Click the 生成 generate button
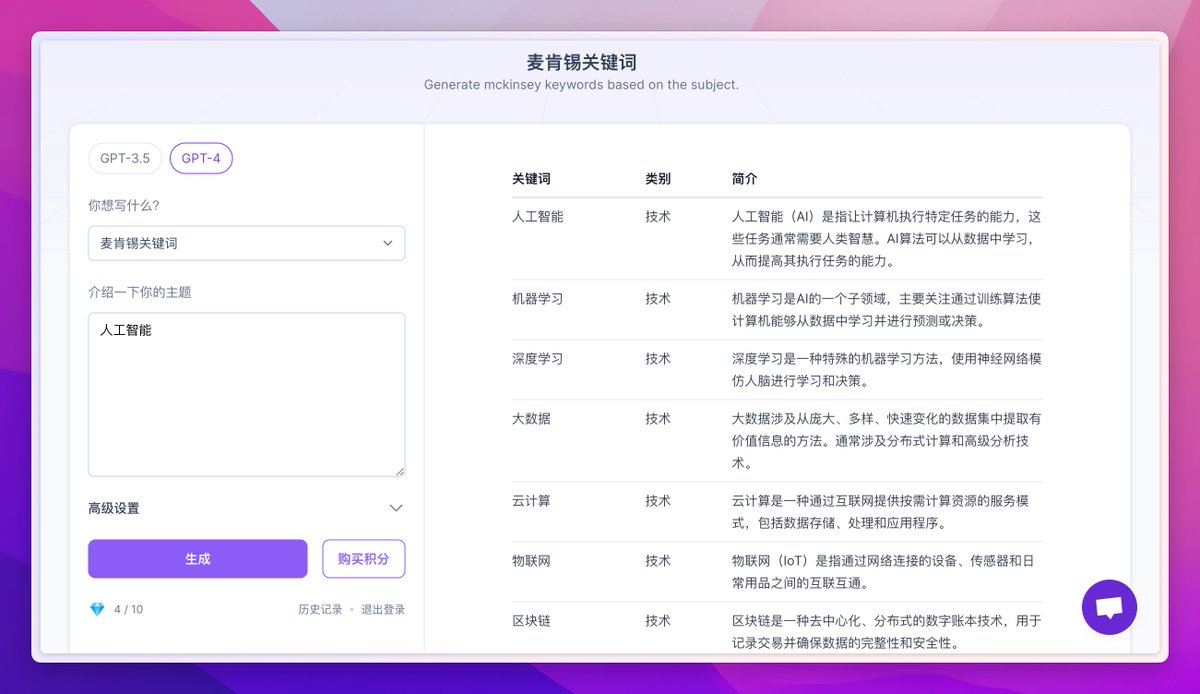Image resolution: width=1200 pixels, height=694 pixels. pyautogui.click(x=198, y=559)
